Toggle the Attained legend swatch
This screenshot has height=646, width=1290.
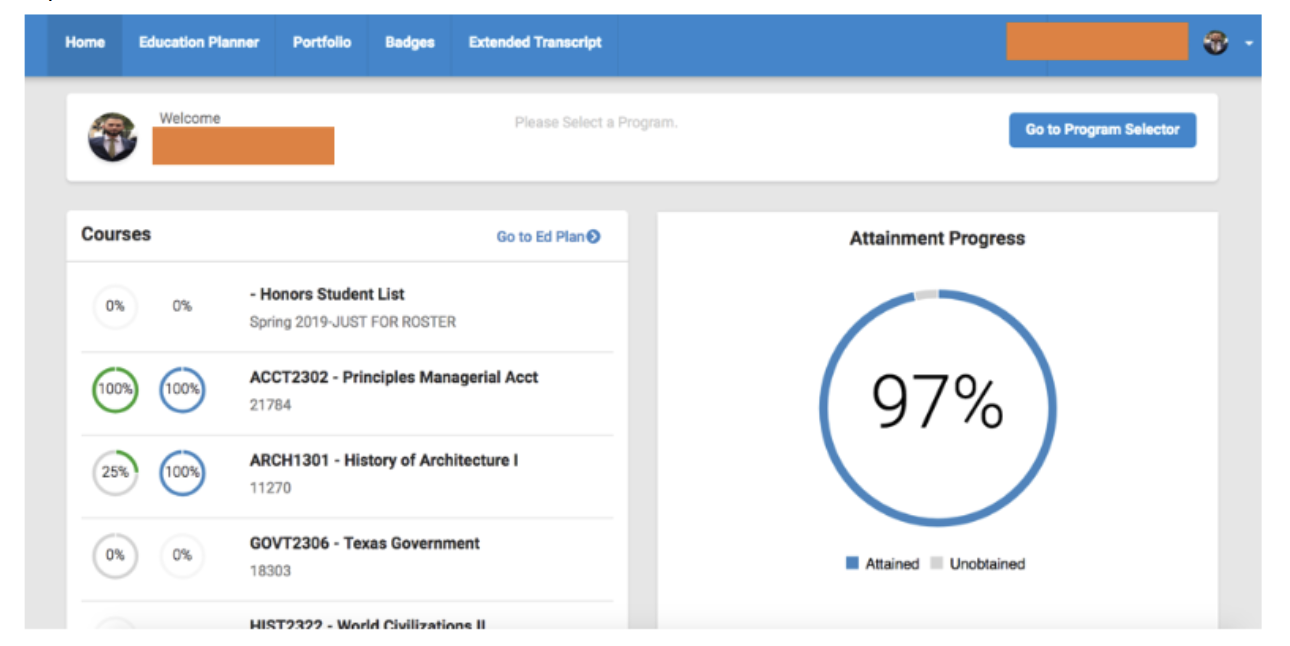pyautogui.click(x=852, y=564)
